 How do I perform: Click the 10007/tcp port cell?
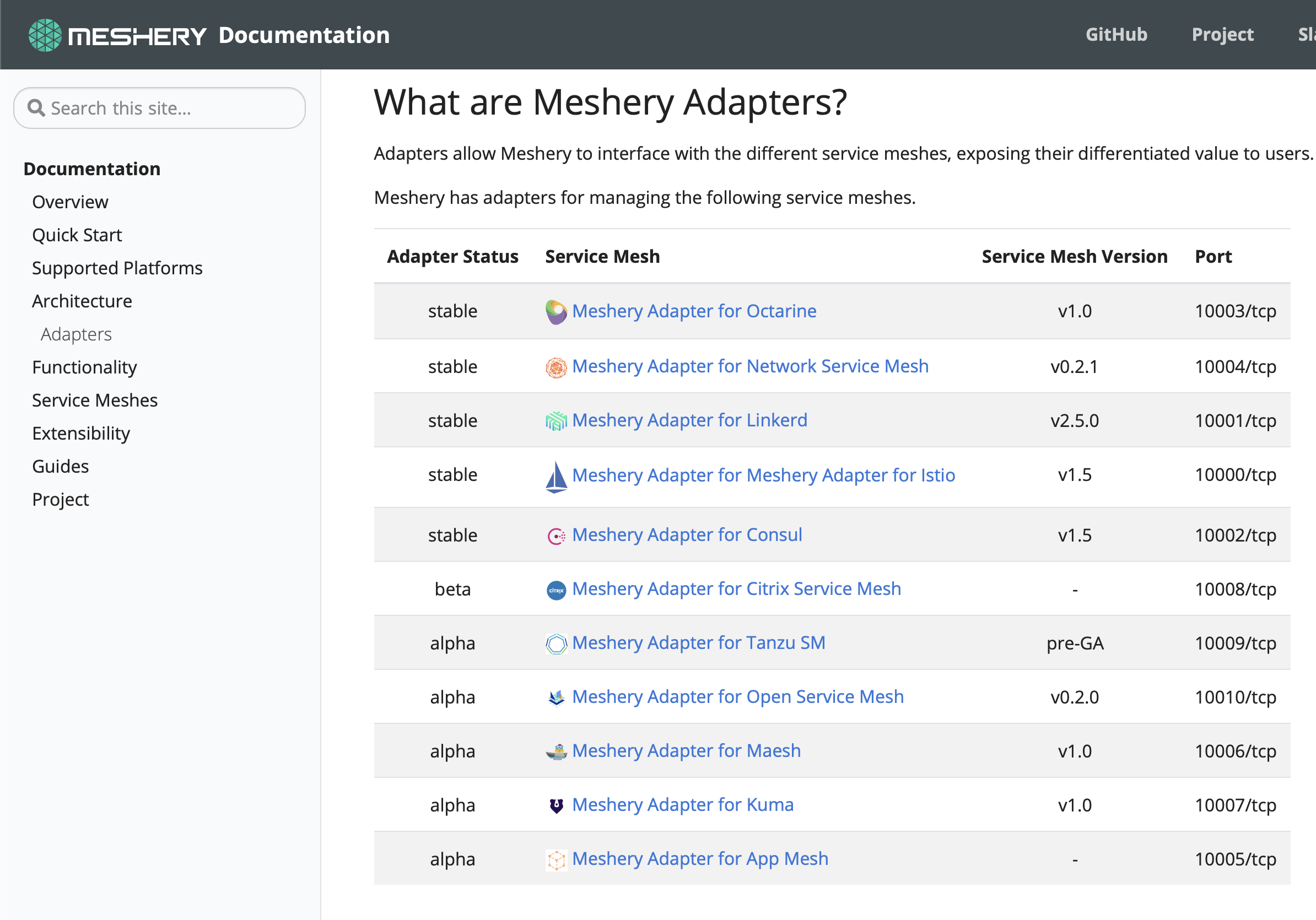[1235, 805]
